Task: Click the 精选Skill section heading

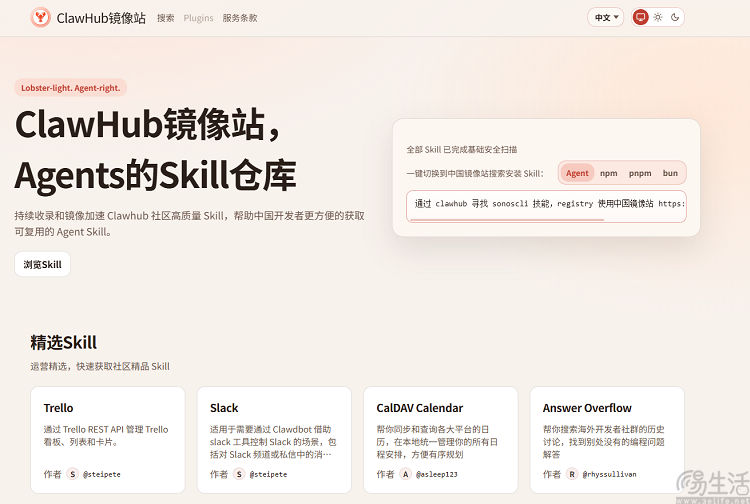Action: (x=64, y=342)
